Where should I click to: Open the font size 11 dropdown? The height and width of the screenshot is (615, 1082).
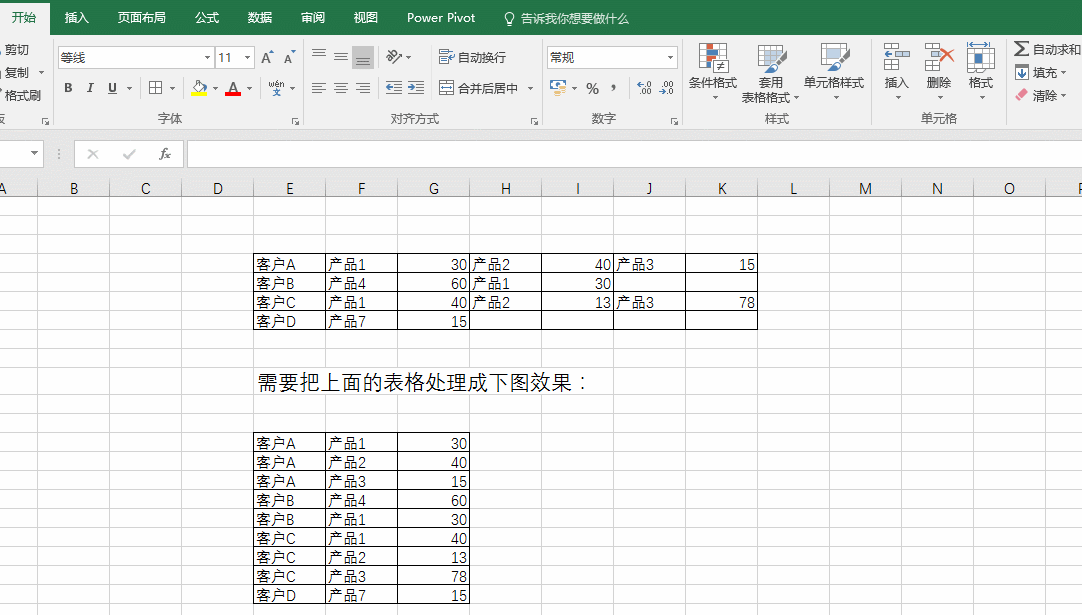pos(247,58)
